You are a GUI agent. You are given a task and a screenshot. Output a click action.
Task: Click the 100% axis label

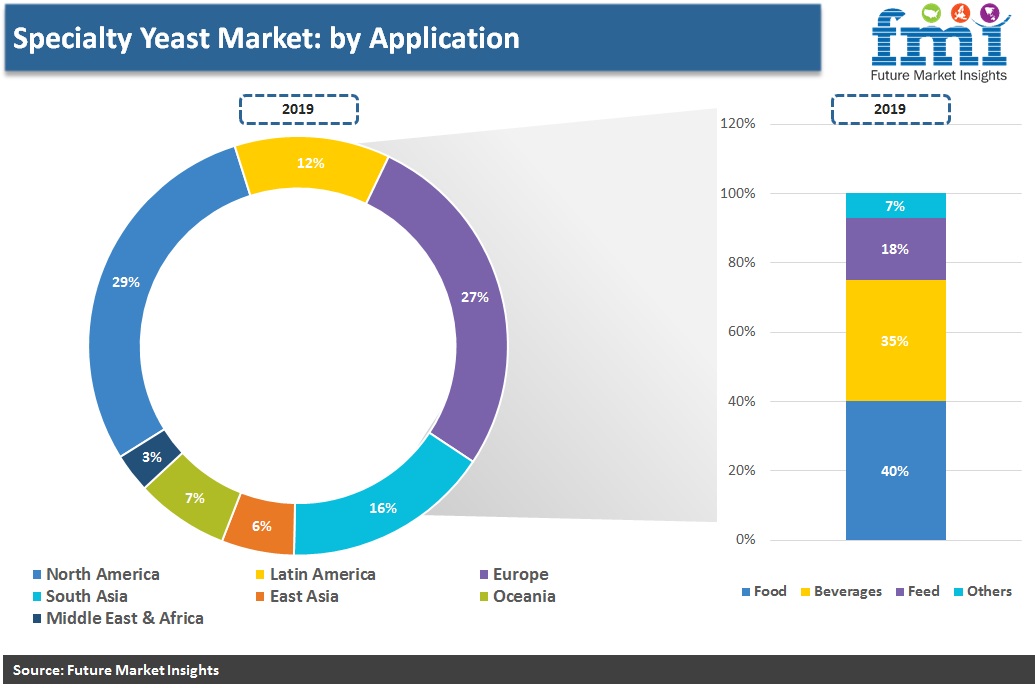738,193
